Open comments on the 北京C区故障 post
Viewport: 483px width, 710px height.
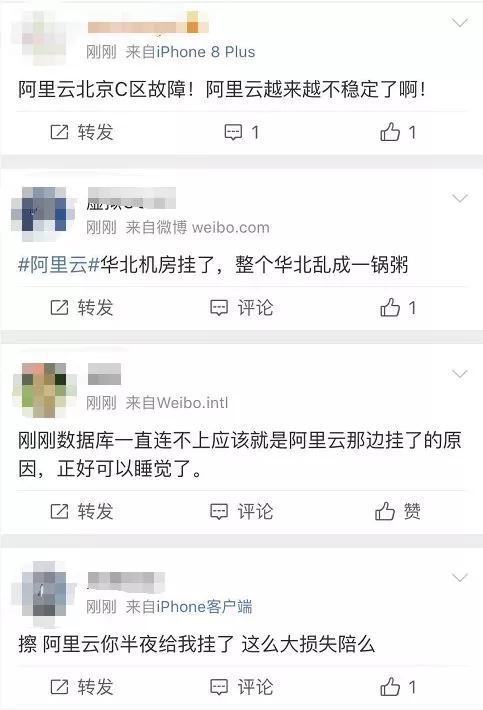(242, 132)
